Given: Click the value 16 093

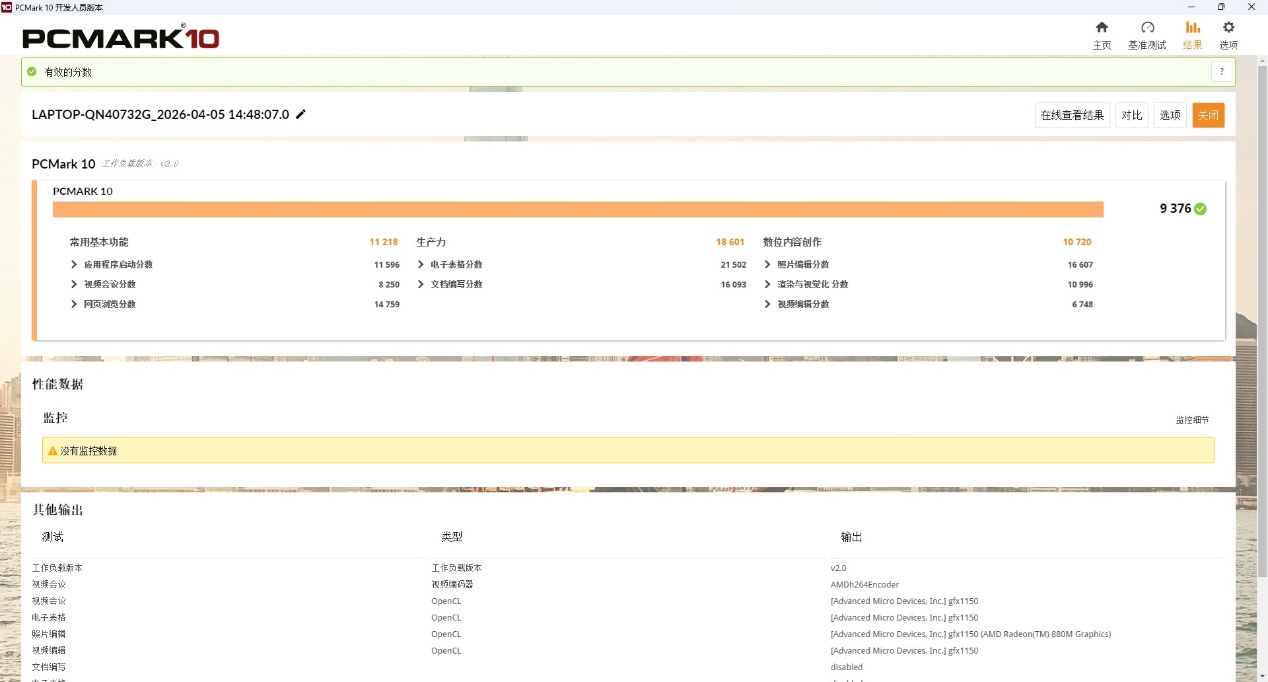Looking at the screenshot, I should (733, 284).
